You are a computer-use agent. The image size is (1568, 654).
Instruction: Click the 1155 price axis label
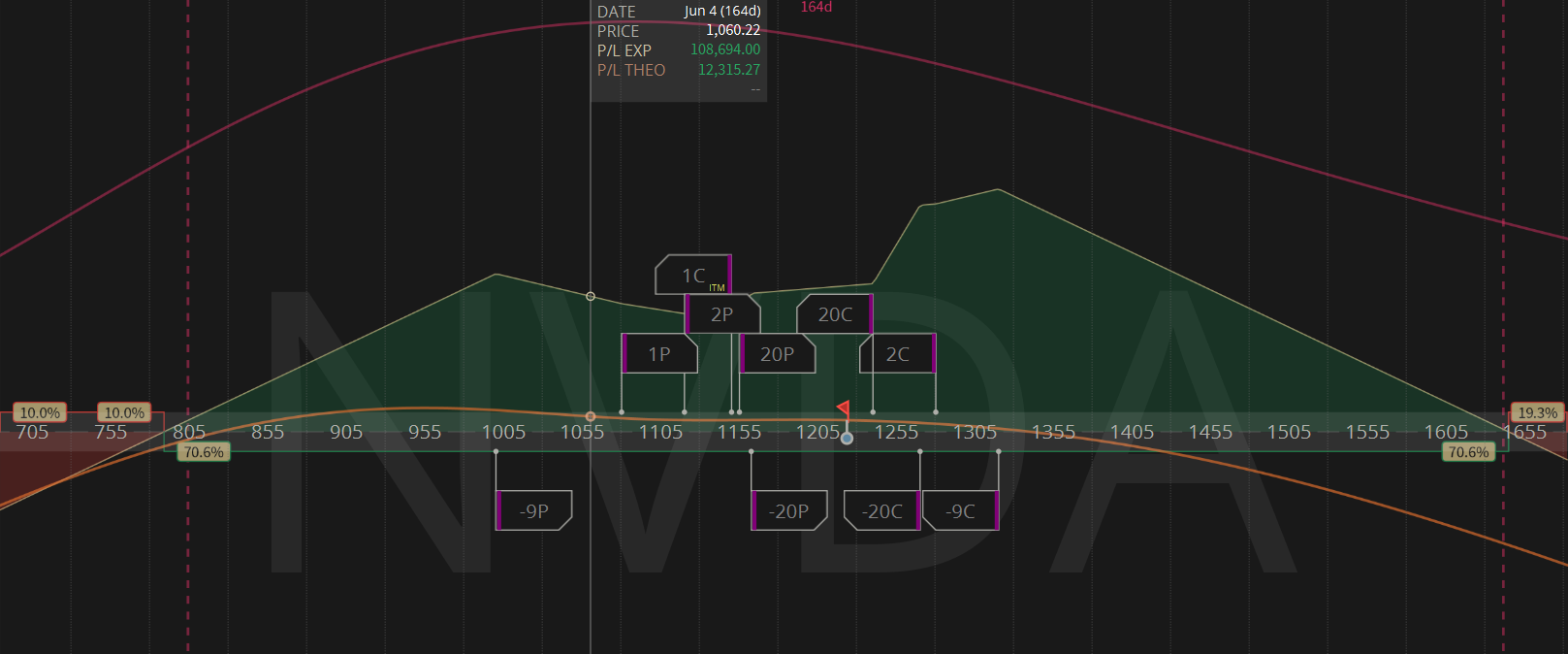(x=739, y=432)
